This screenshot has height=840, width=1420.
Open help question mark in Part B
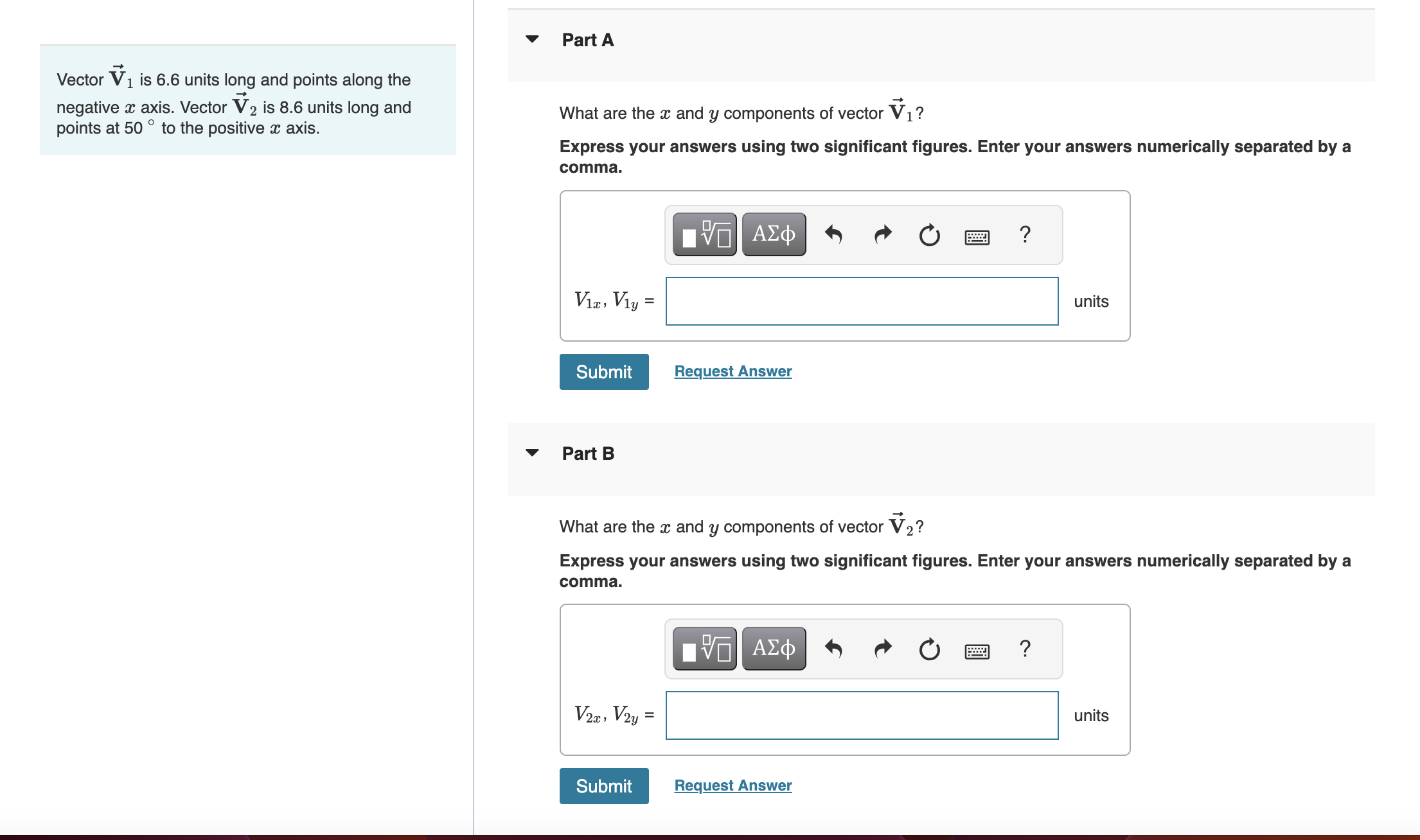[1025, 649]
